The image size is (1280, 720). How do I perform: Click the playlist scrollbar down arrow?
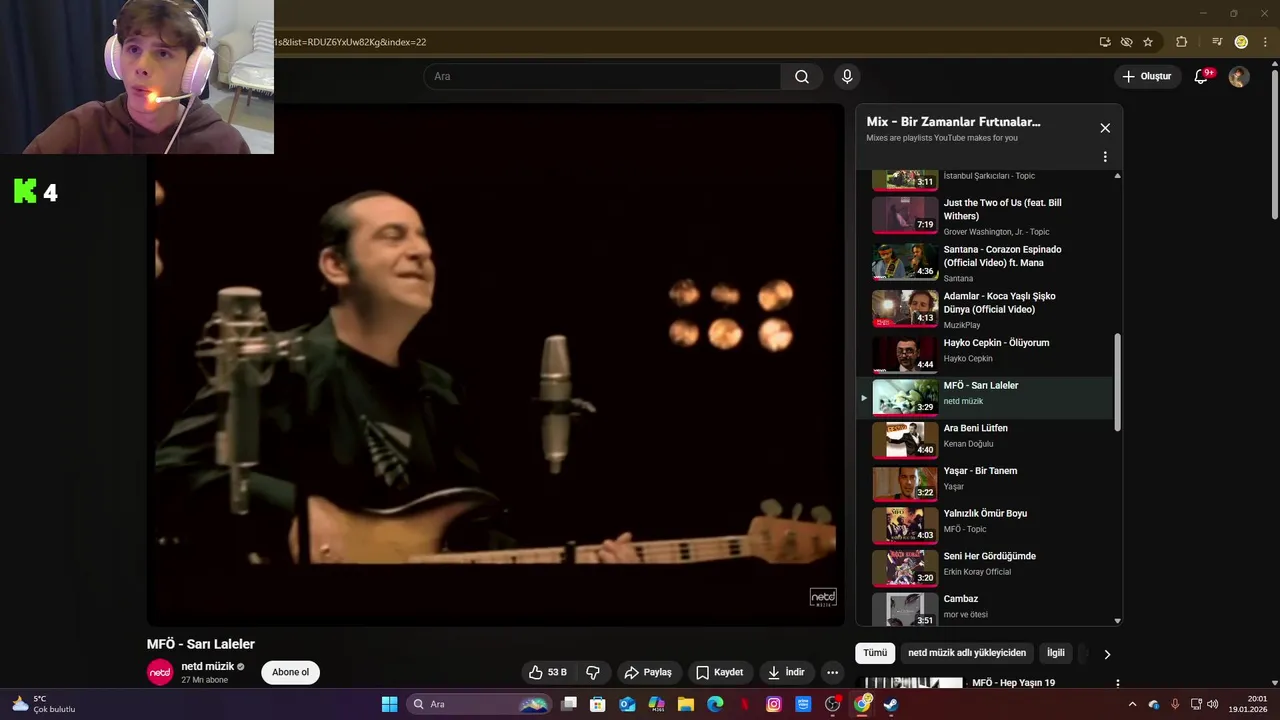point(1117,620)
